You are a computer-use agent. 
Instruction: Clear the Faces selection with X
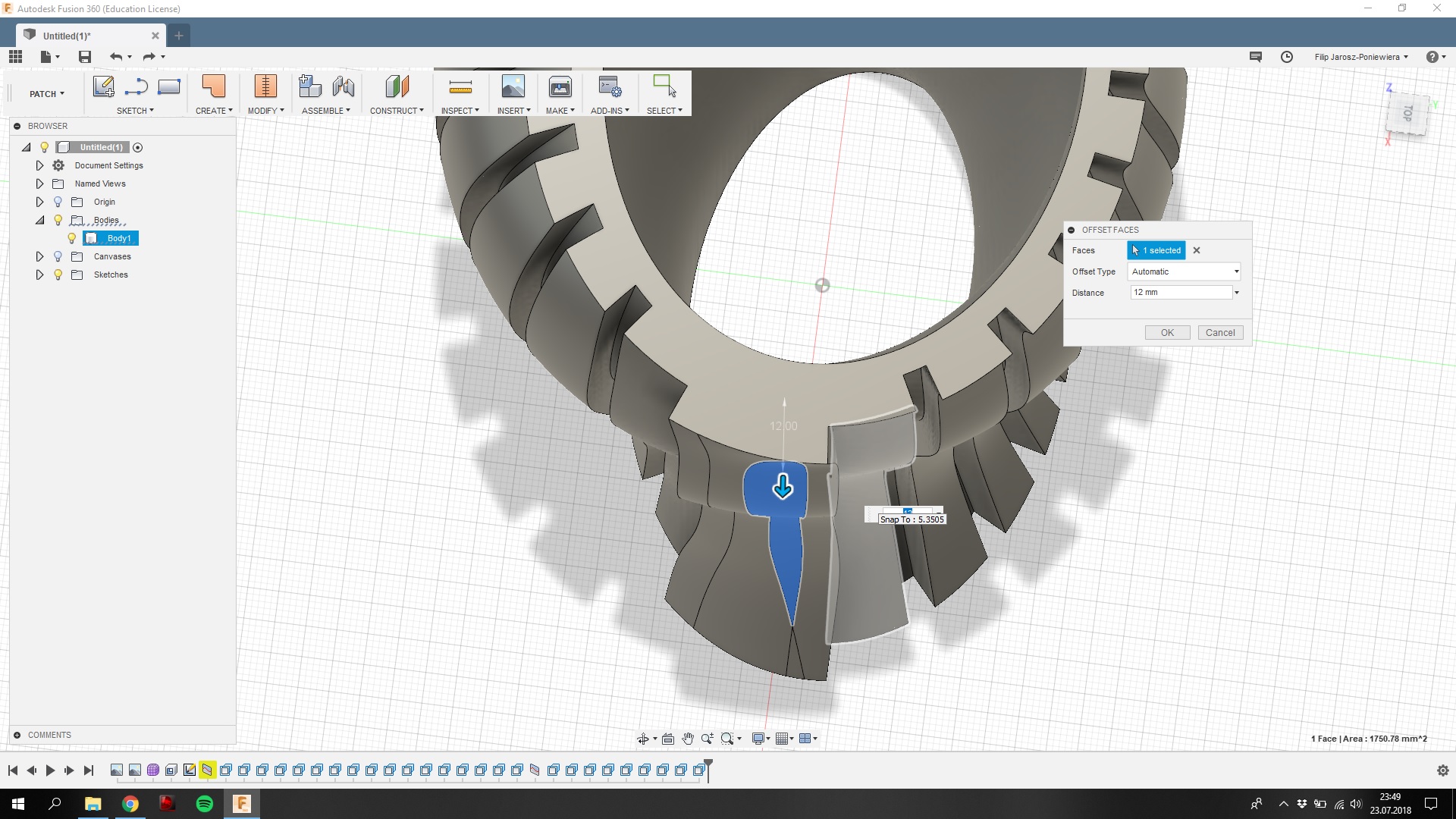(x=1197, y=250)
